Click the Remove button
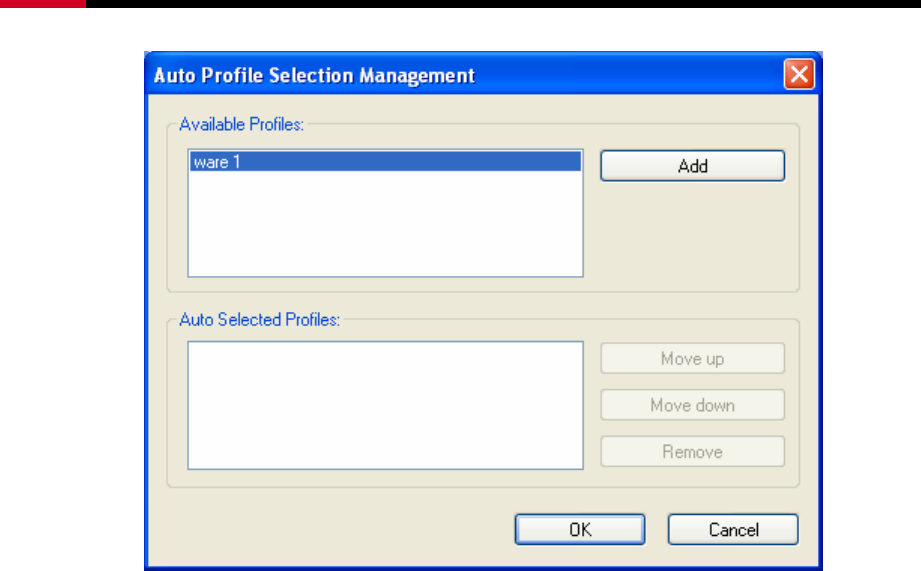This screenshot has width=921, height=571. (693, 451)
